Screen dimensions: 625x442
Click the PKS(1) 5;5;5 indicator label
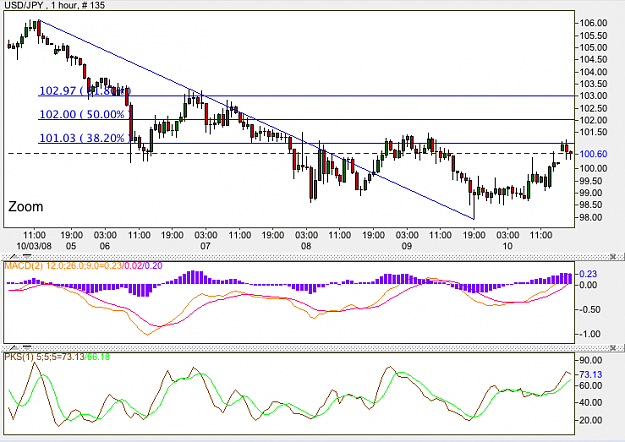click(57, 356)
